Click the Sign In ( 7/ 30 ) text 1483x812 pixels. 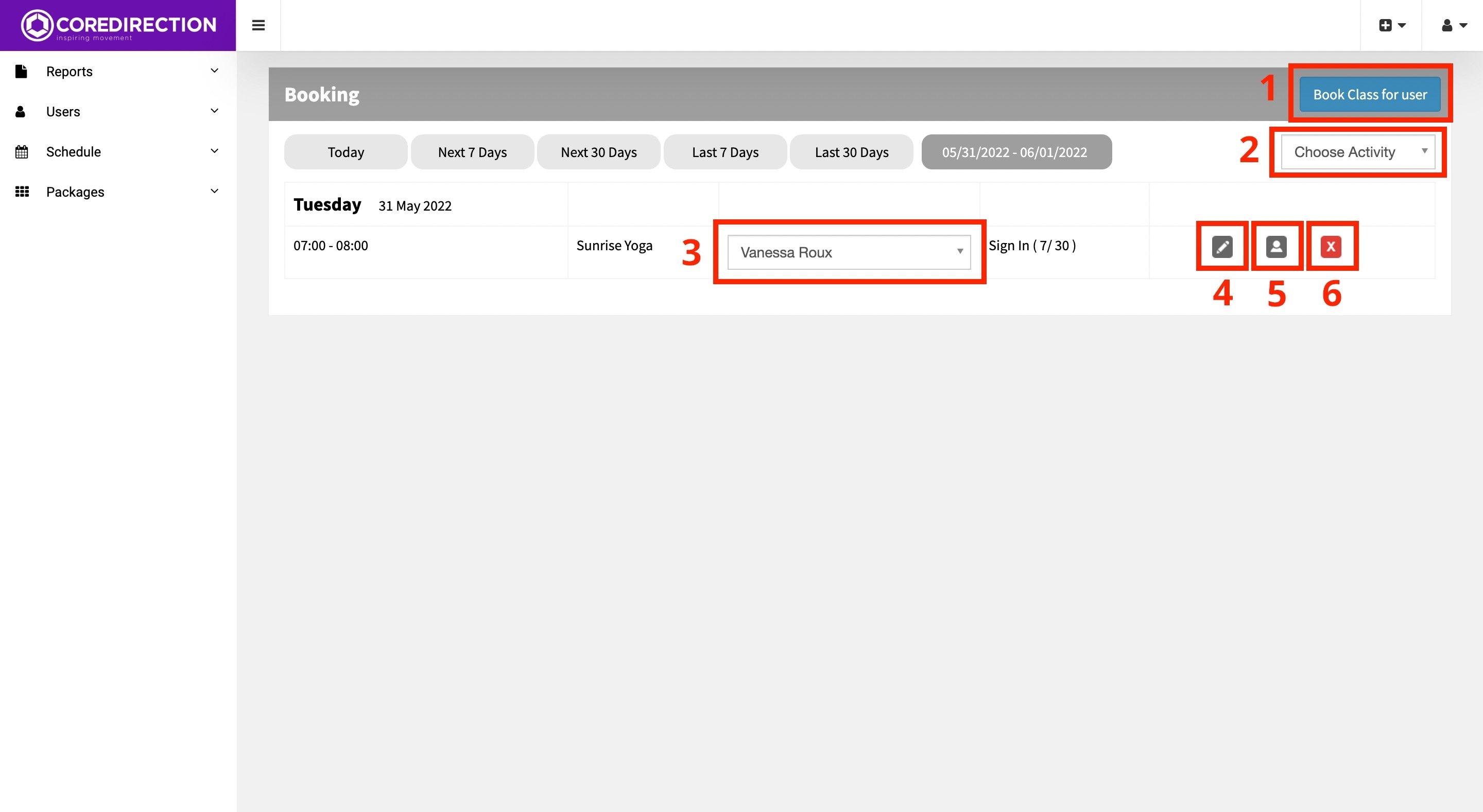tap(1031, 246)
